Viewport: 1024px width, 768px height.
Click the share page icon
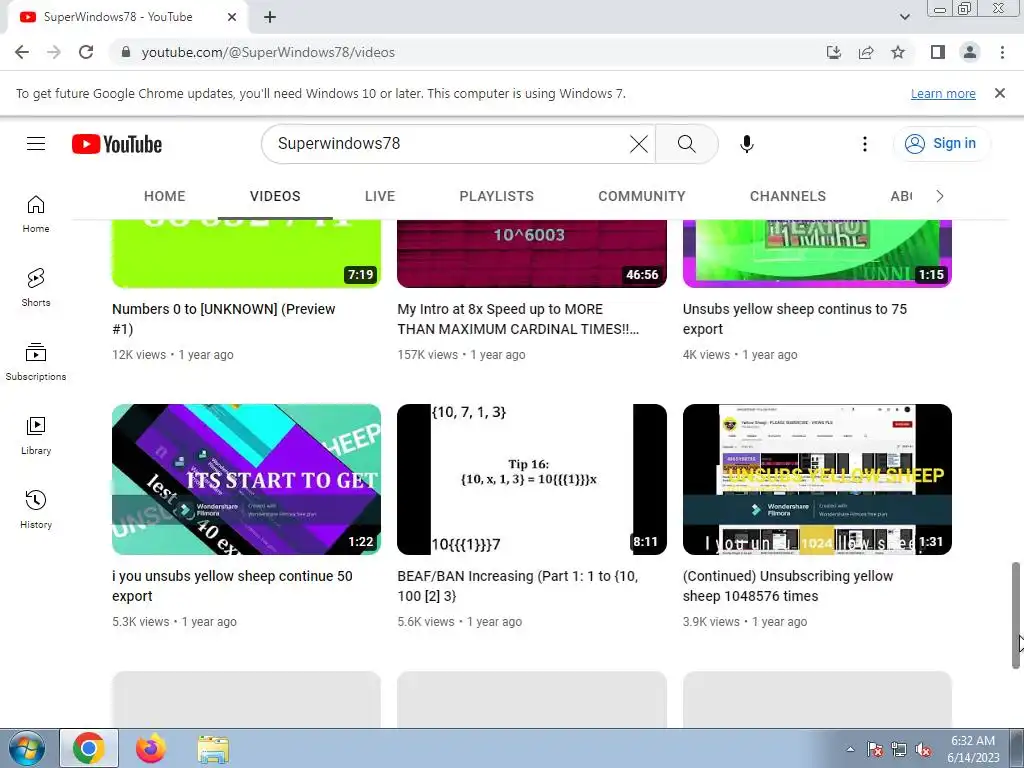point(866,52)
